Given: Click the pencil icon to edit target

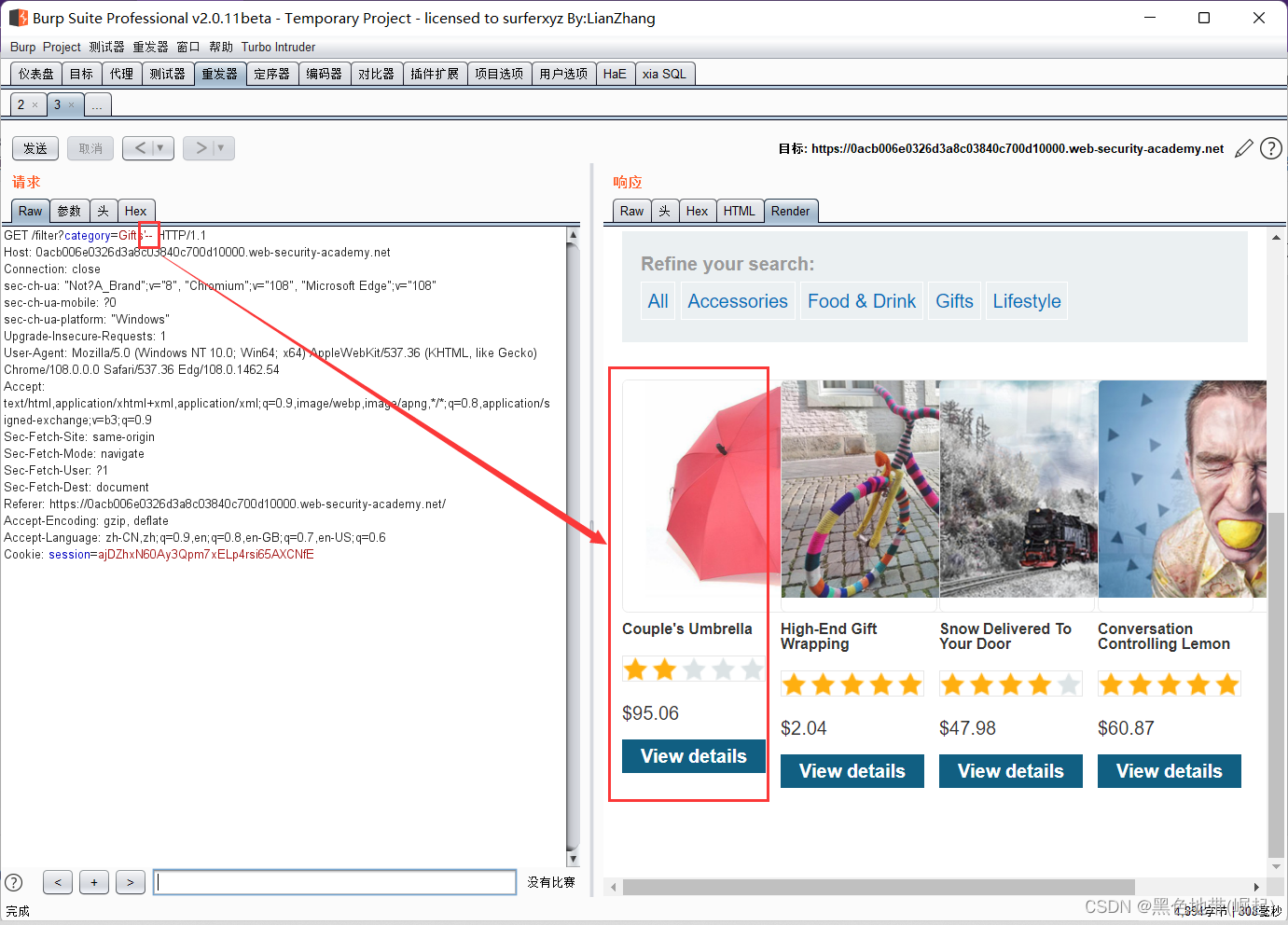Looking at the screenshot, I should 1243,149.
